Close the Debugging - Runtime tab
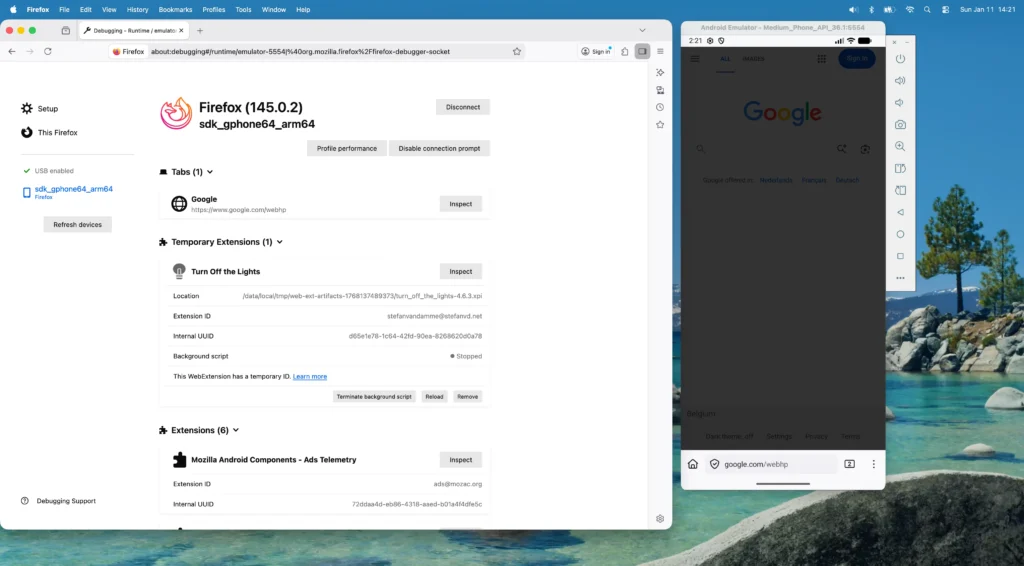 [x=181, y=31]
